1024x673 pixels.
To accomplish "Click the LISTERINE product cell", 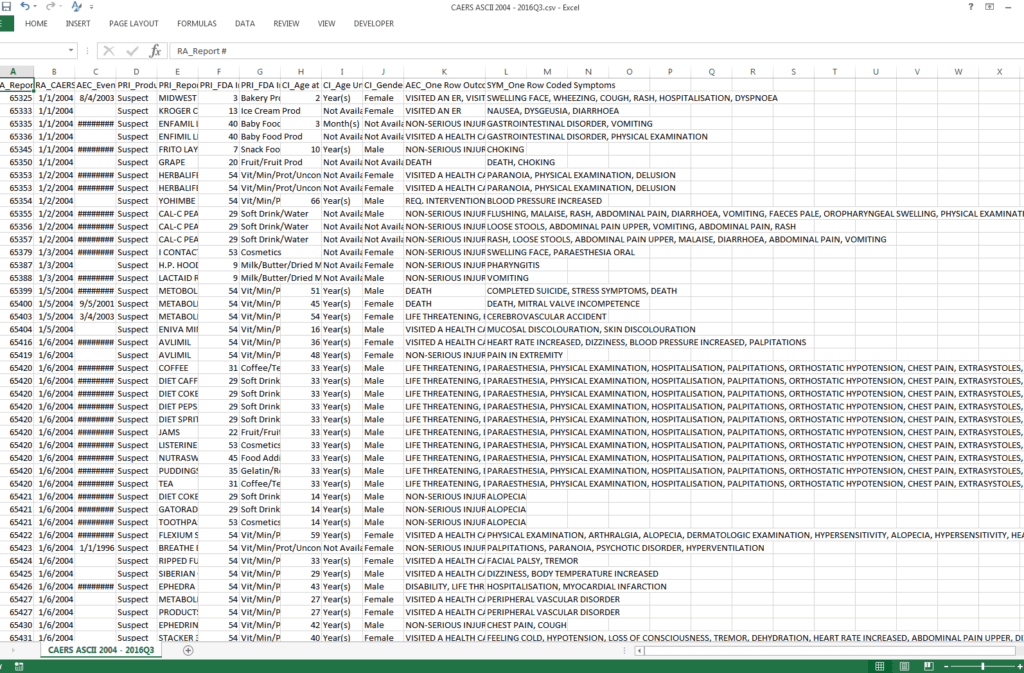I will [178, 445].
